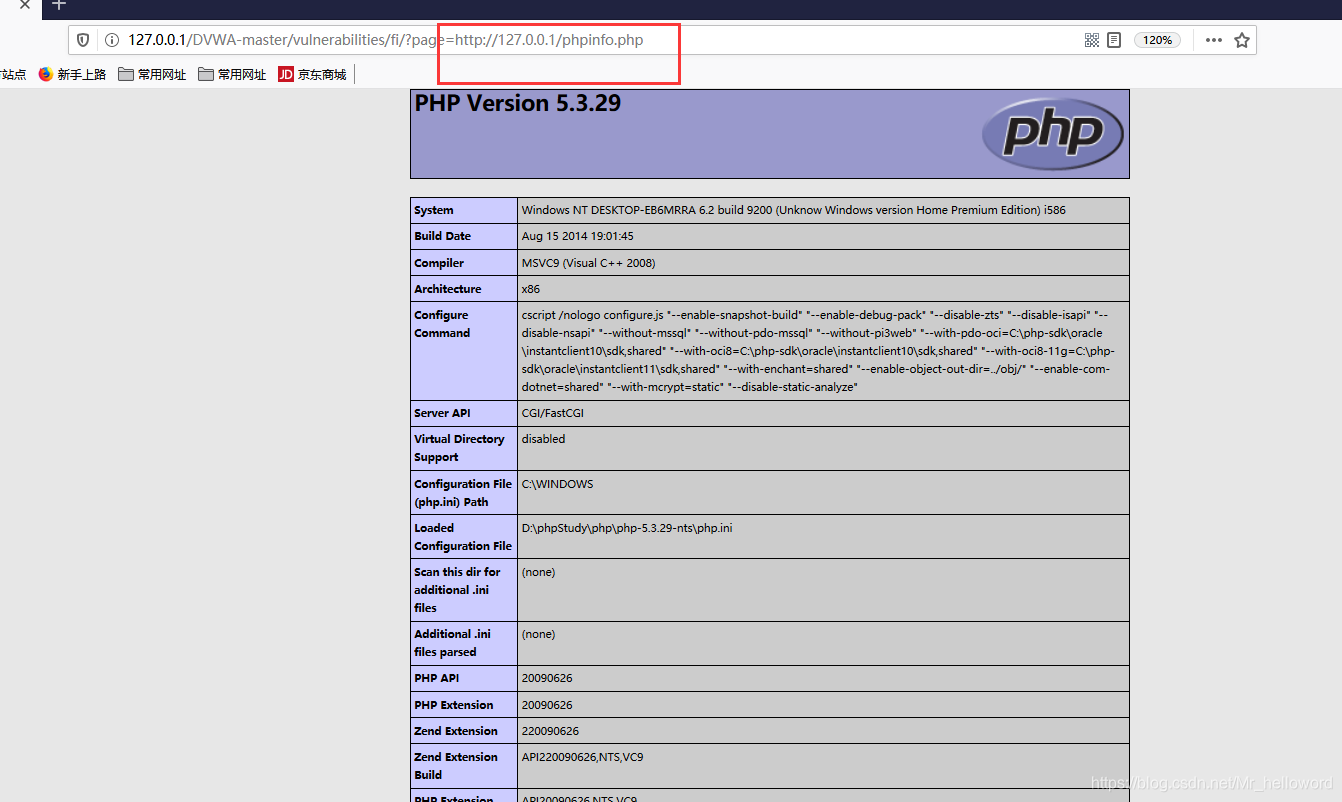The image size is (1342, 802).
Task: Open the 新手上路 Firefox bookmark
Action: point(72,74)
